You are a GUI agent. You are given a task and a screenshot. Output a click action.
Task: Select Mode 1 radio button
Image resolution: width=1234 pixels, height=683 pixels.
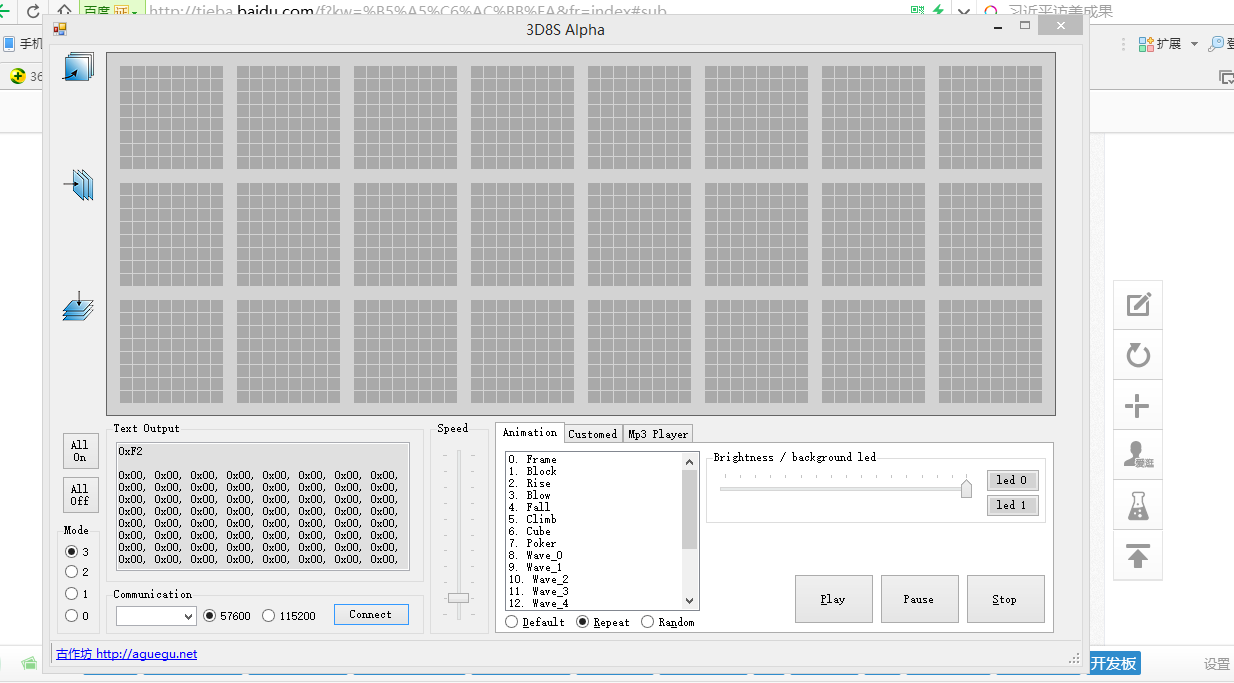[x=71, y=594]
